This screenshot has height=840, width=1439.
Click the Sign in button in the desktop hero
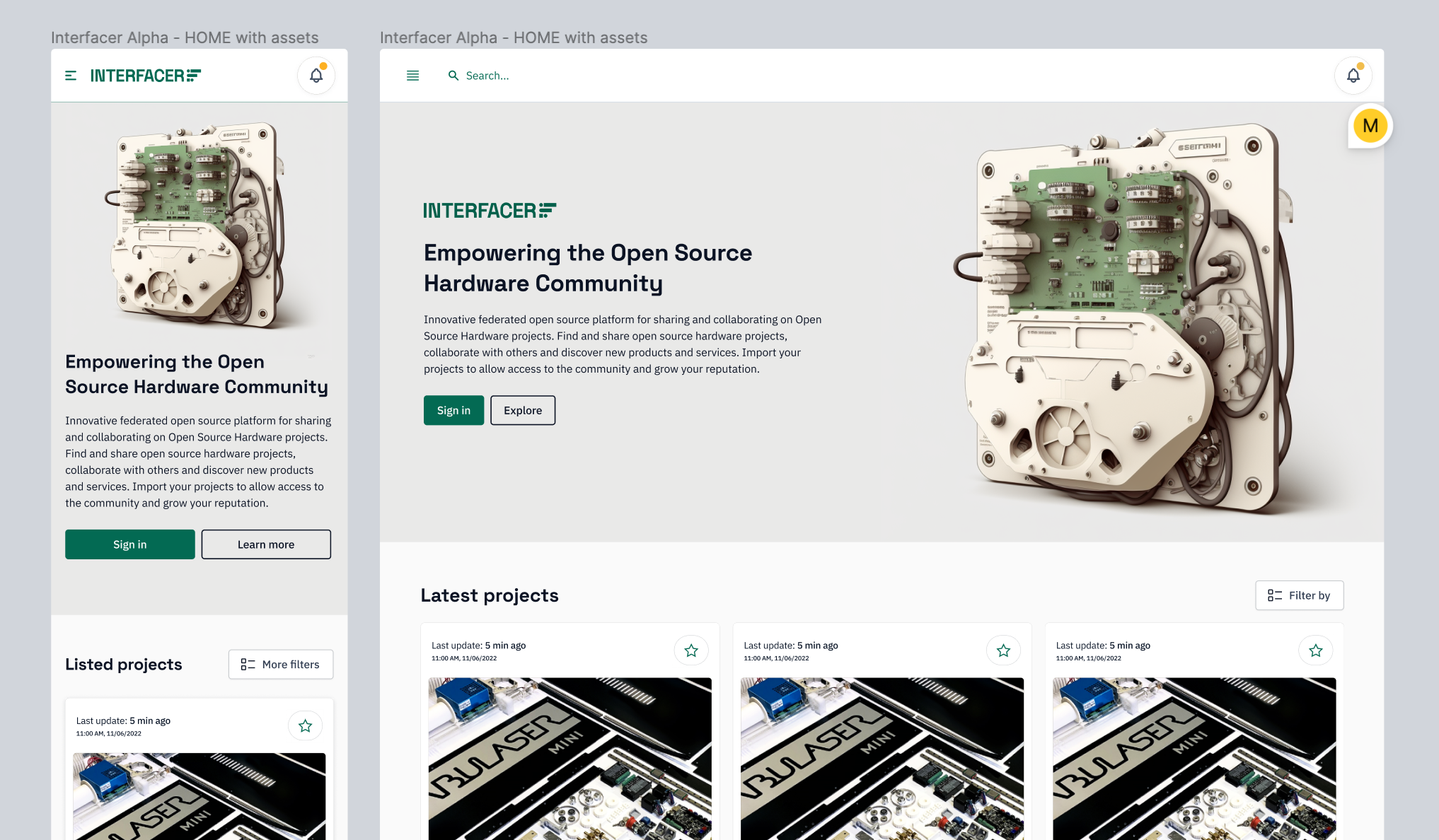(453, 410)
